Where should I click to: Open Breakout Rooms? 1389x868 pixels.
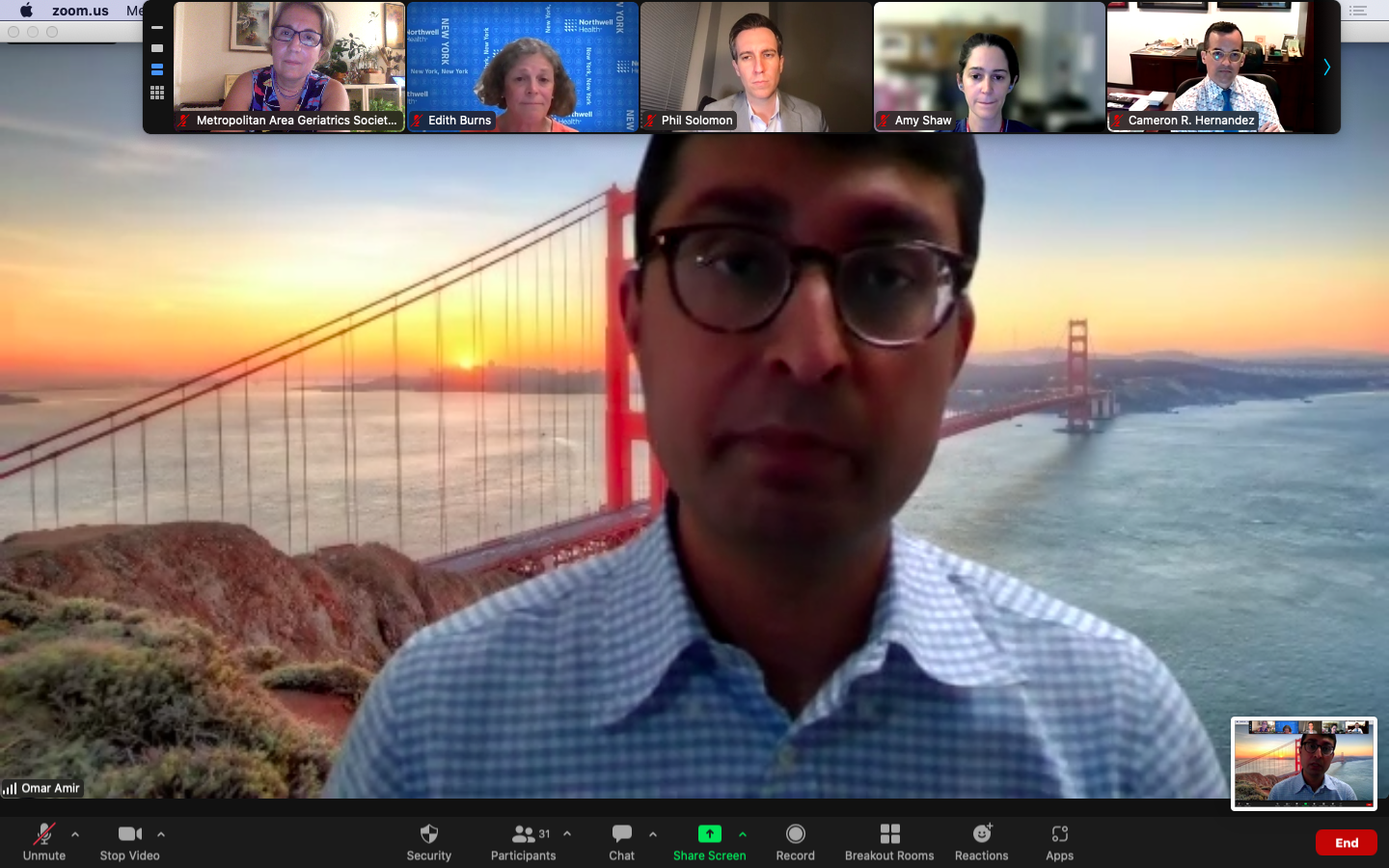[x=889, y=842]
